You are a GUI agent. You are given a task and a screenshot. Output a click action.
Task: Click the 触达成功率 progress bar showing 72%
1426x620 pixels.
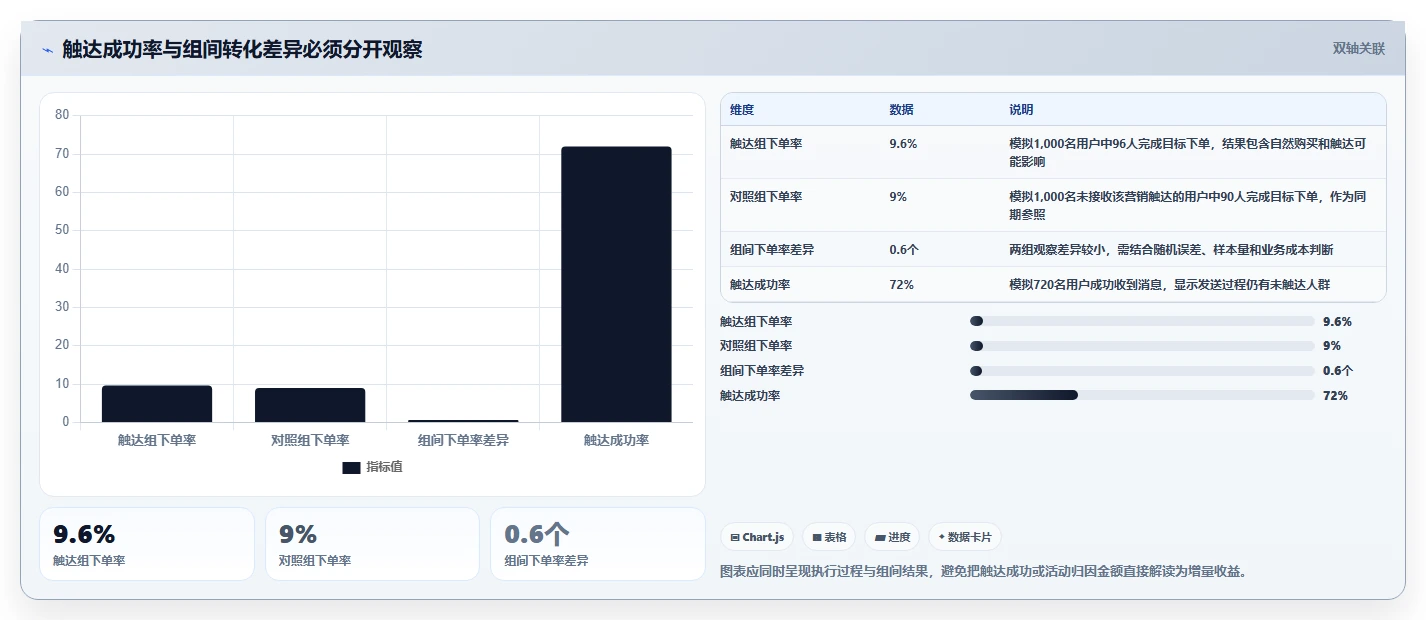pos(1142,395)
